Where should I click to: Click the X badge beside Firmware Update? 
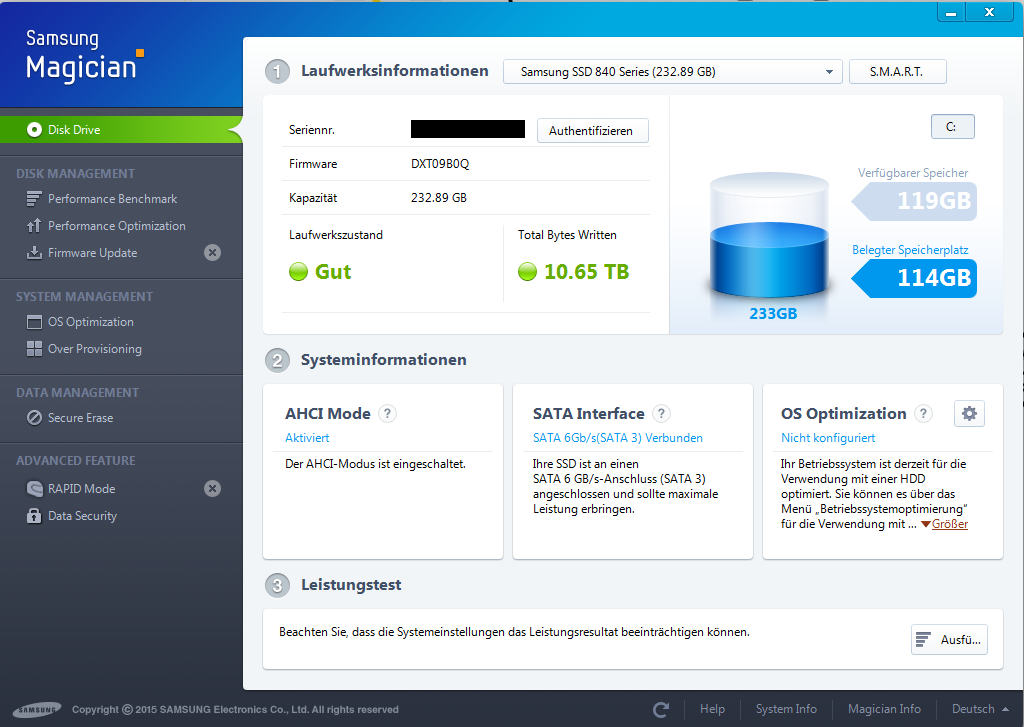point(212,253)
